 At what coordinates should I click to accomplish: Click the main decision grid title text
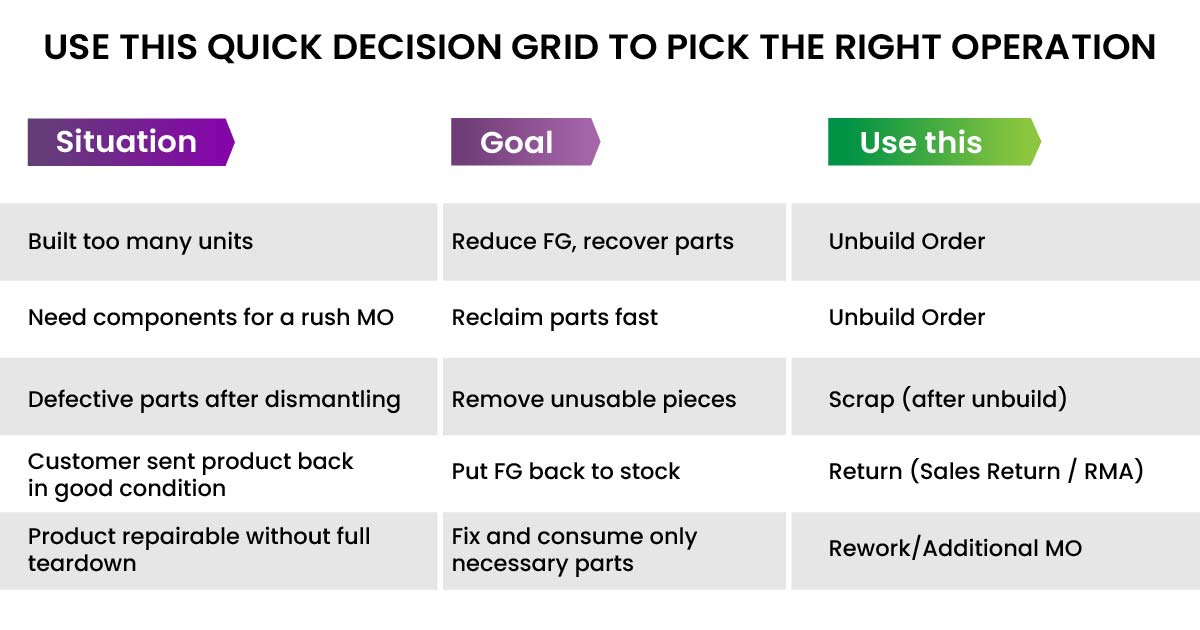coord(599,47)
